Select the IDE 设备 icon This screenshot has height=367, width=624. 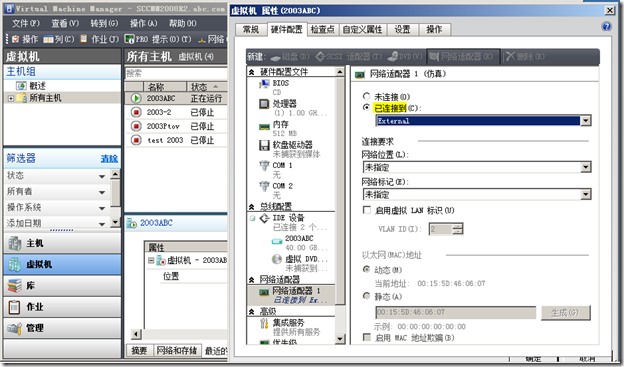(264, 218)
